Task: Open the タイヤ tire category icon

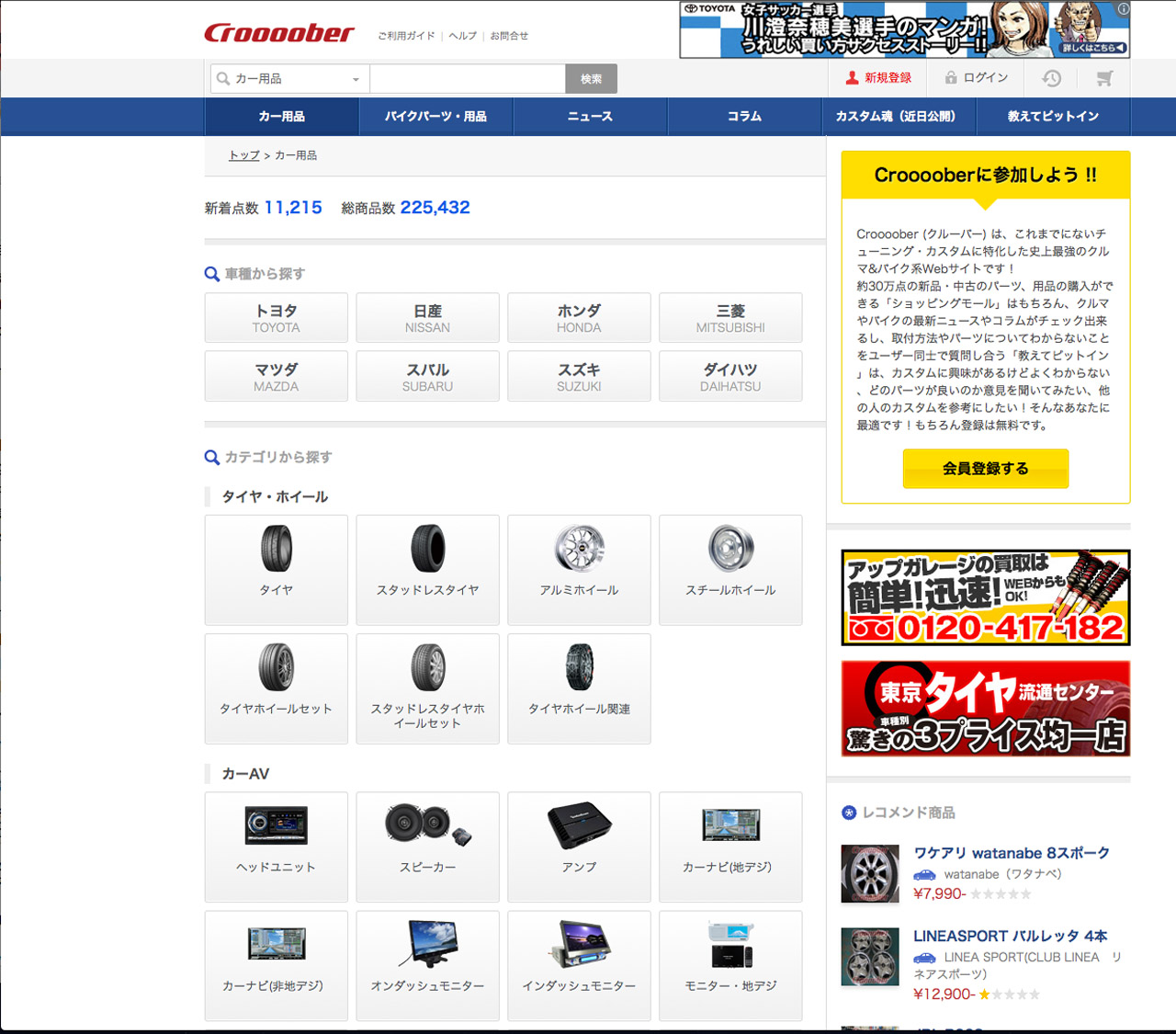Action: [x=277, y=570]
